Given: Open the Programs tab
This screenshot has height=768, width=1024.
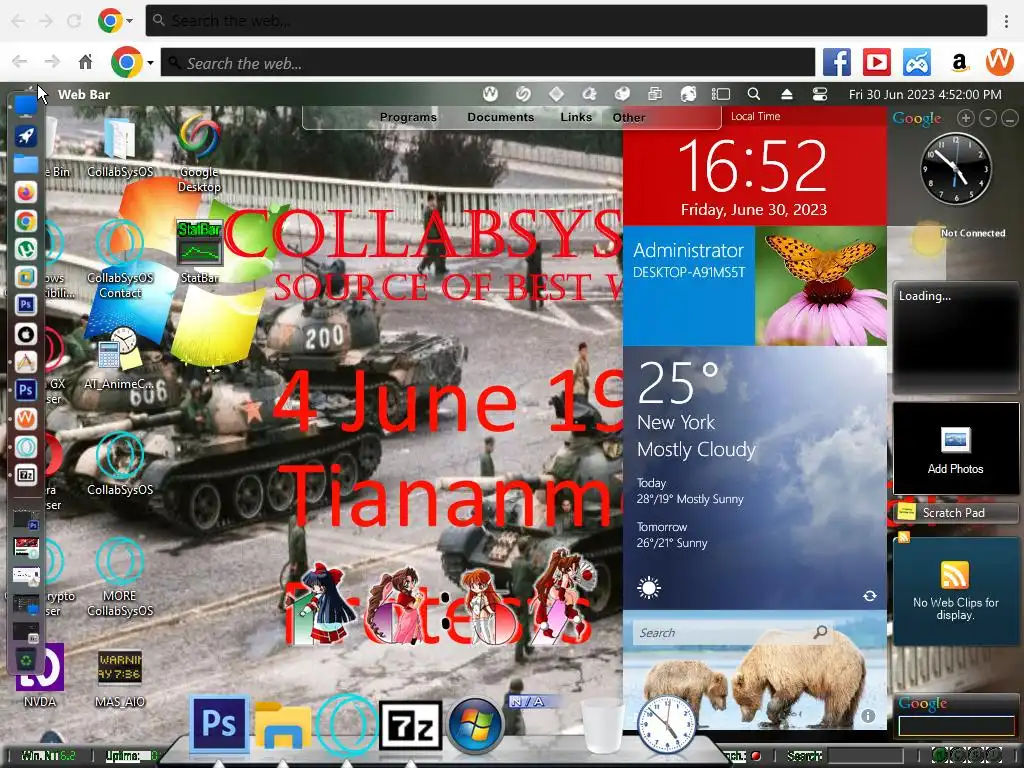Looking at the screenshot, I should click(x=408, y=118).
